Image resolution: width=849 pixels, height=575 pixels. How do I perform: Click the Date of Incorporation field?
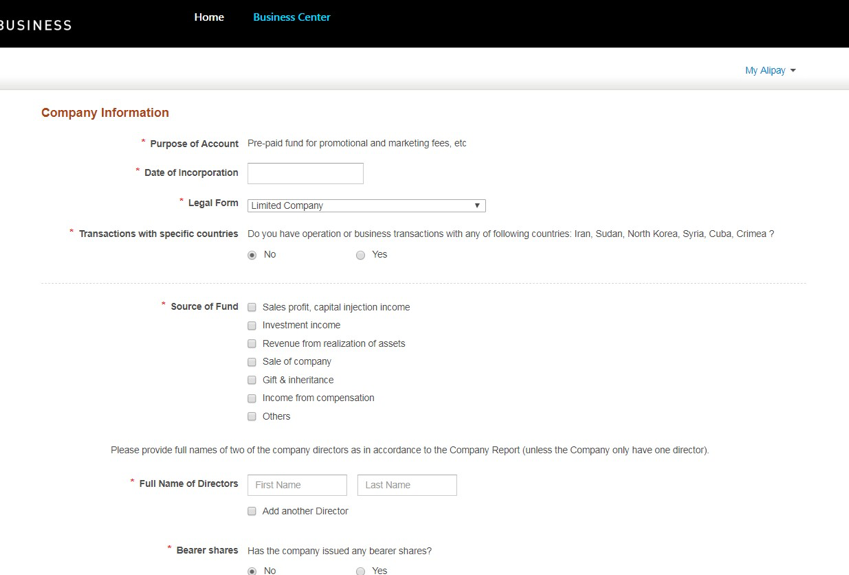click(305, 173)
